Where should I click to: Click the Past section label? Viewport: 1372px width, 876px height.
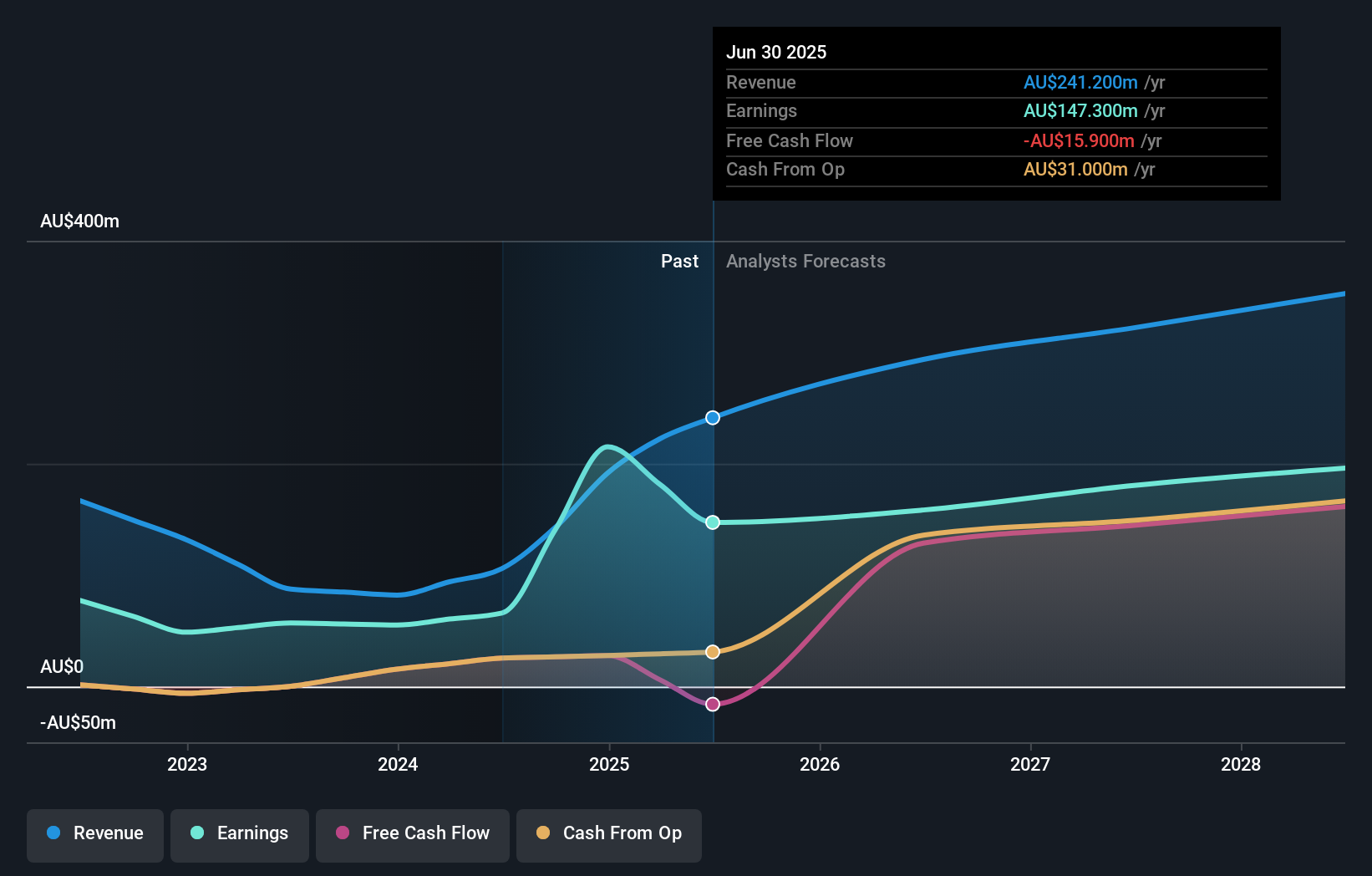(x=679, y=262)
